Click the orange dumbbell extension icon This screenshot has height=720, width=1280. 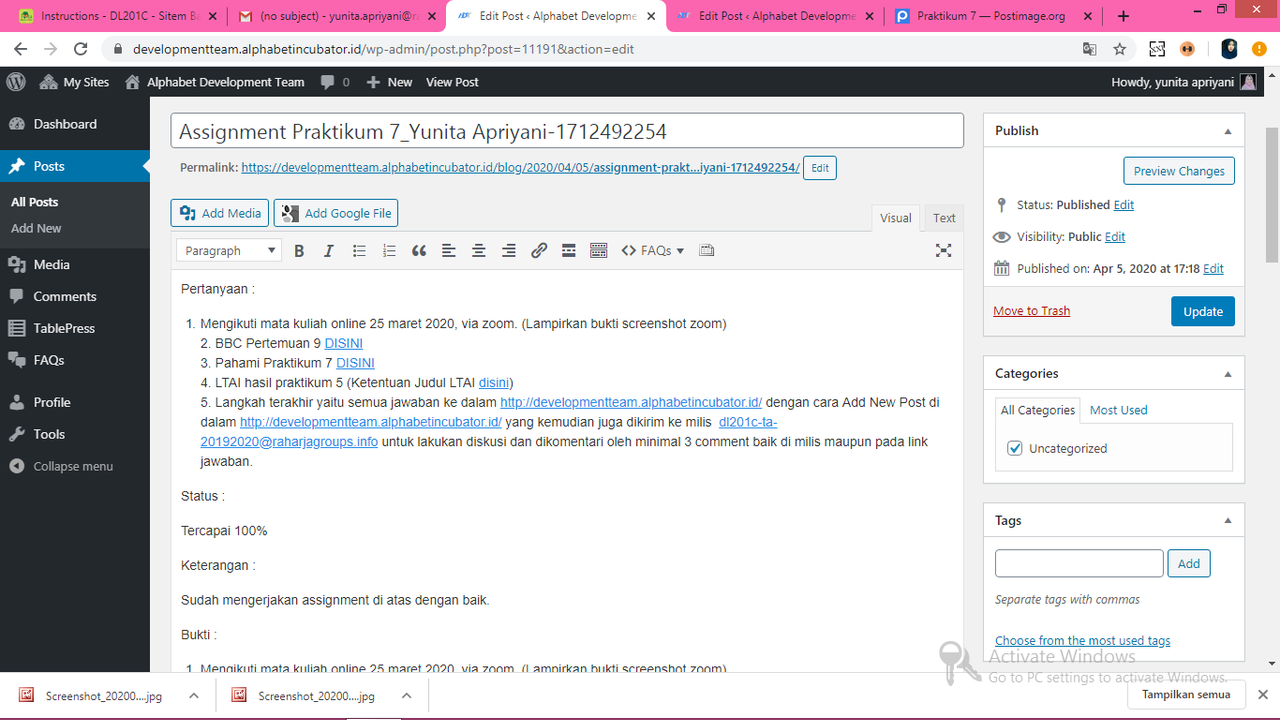coord(1187,49)
